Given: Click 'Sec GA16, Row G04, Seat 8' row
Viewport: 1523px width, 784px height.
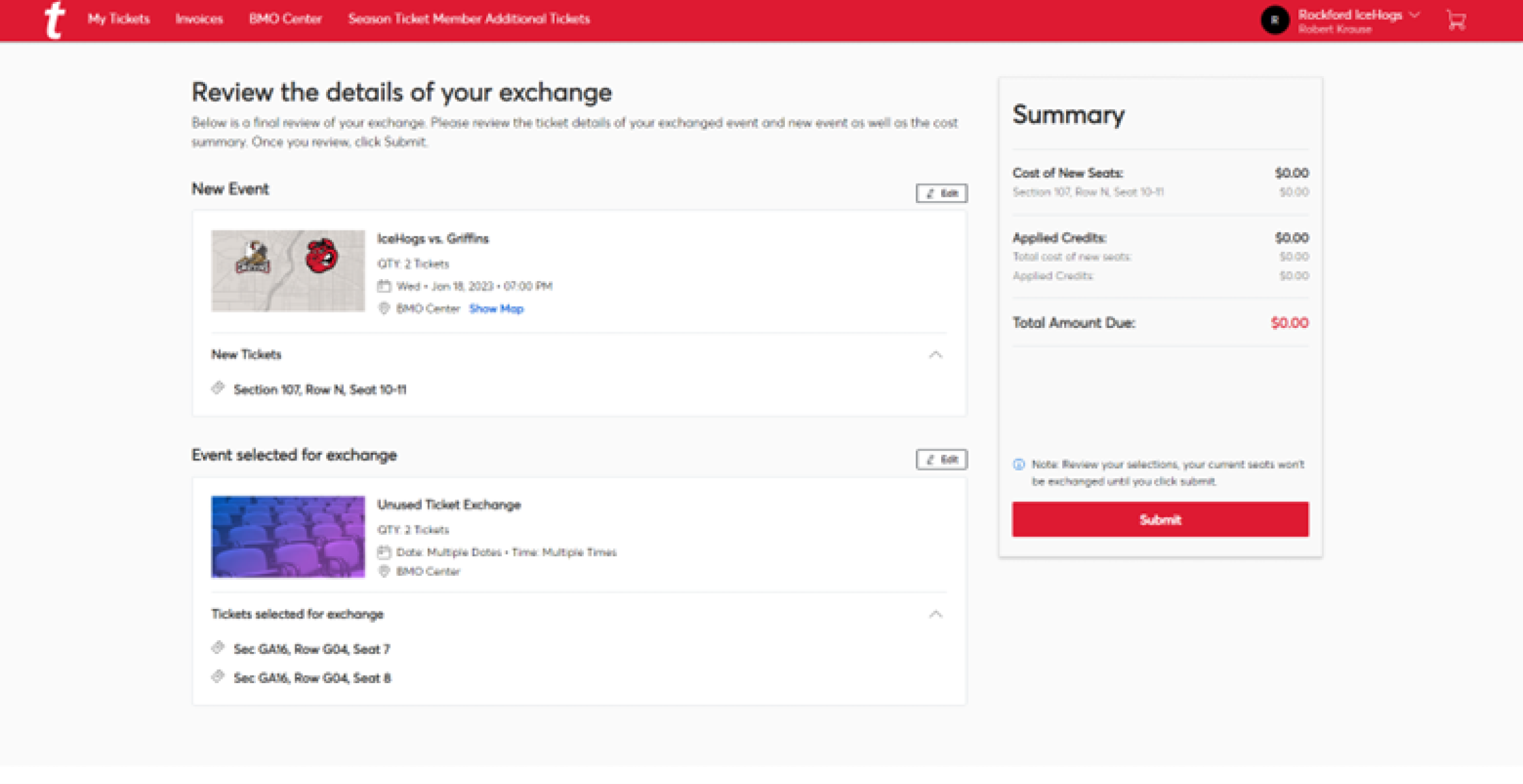Looking at the screenshot, I should pyautogui.click(x=312, y=678).
